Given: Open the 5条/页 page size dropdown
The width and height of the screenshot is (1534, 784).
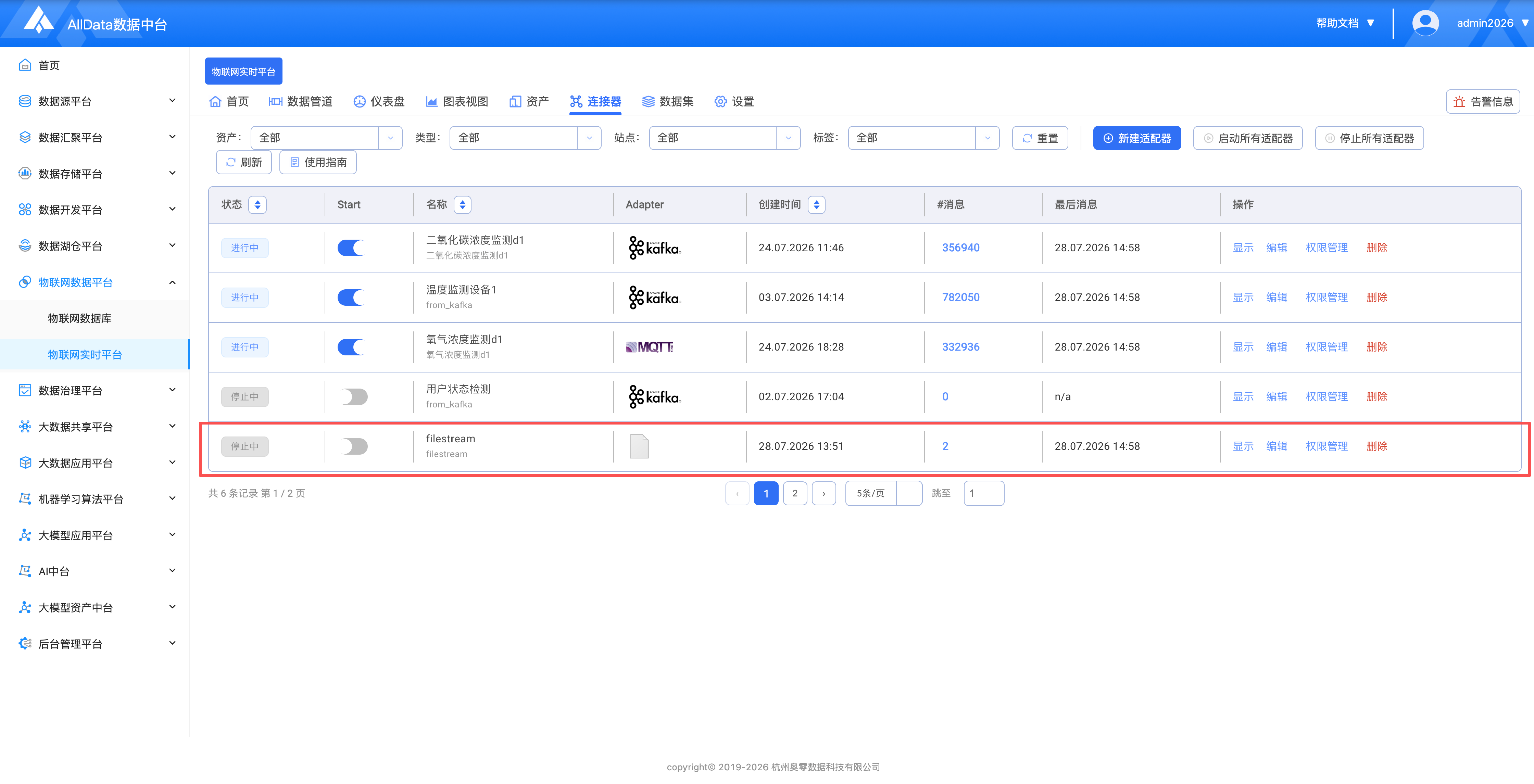Looking at the screenshot, I should 884,493.
